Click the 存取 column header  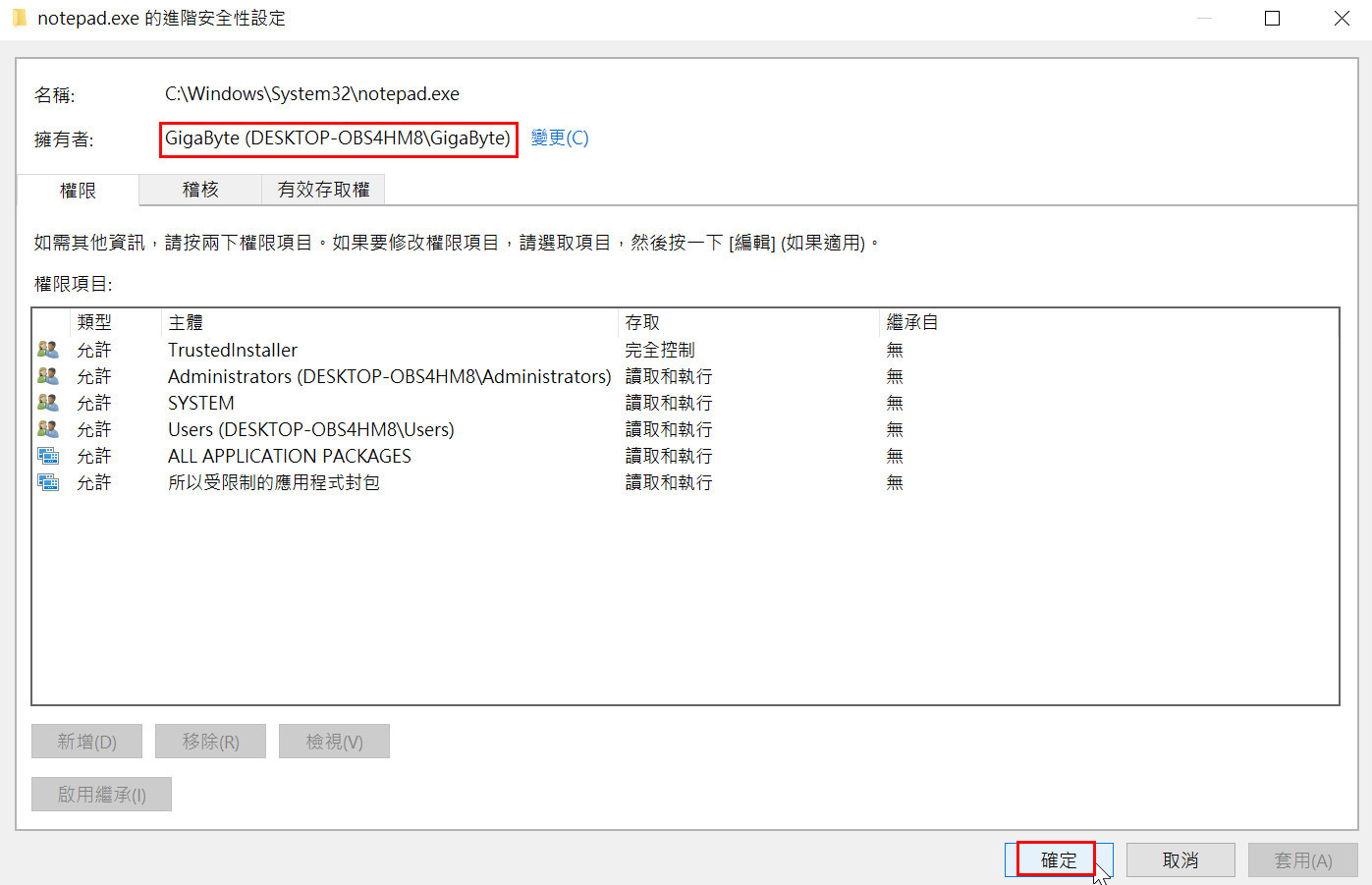(642, 322)
